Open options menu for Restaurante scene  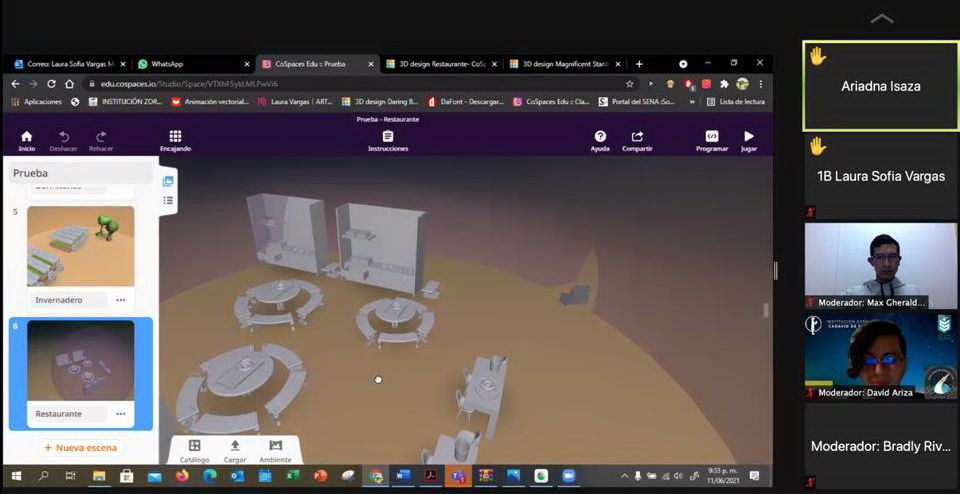tap(121, 414)
